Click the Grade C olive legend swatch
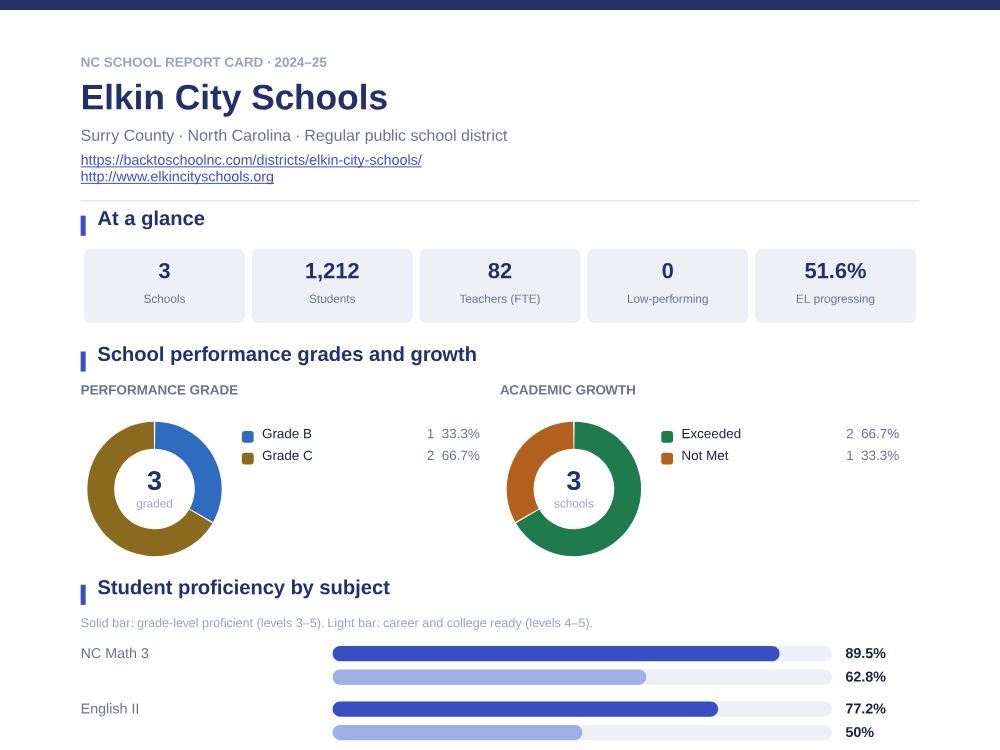The width and height of the screenshot is (1000, 750). 248,459
